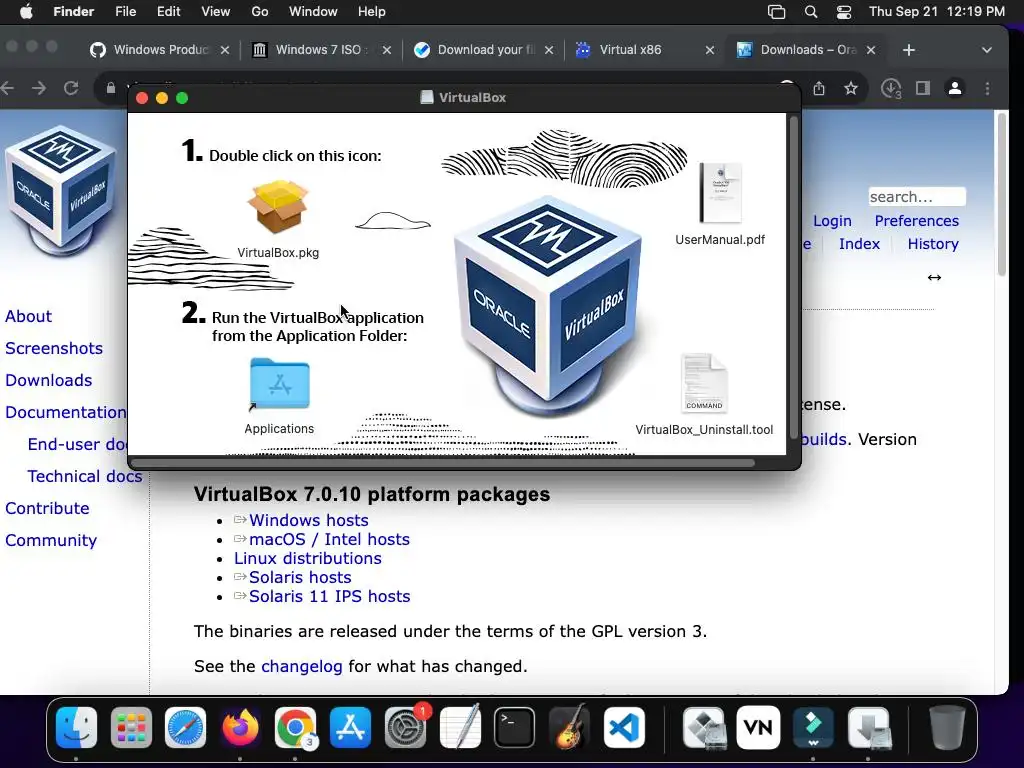Viewport: 1024px width, 768px height.
Task: Open the VN video editor in Dock
Action: tap(758, 728)
